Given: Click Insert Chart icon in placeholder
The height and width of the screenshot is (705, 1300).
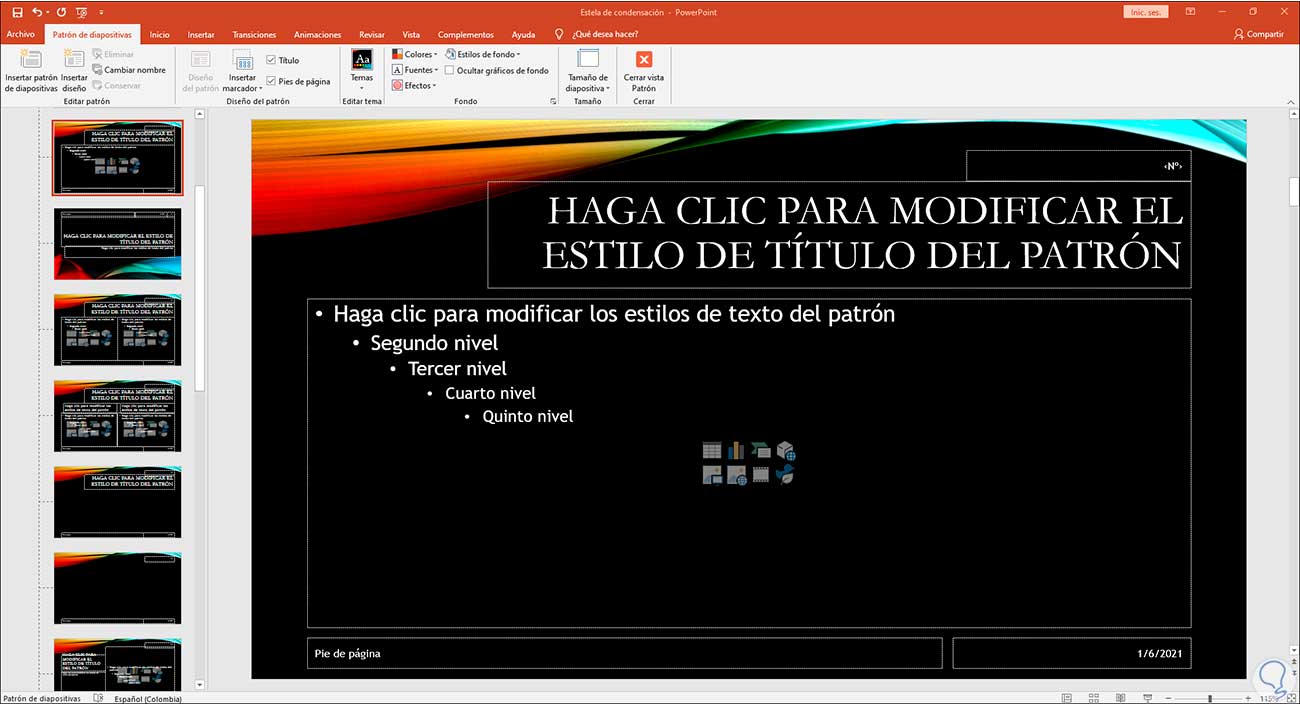Looking at the screenshot, I should [x=737, y=451].
